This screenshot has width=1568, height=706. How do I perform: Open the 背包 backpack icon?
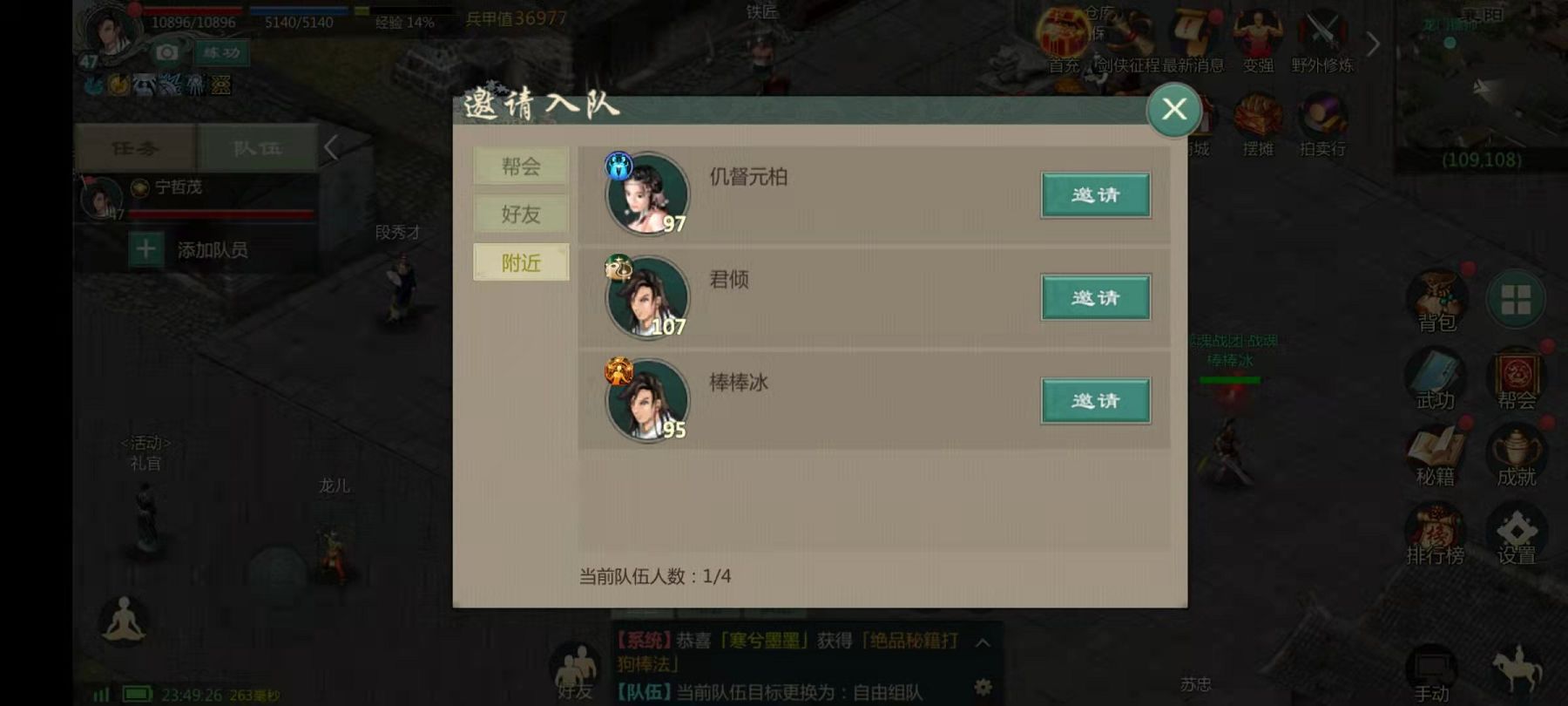coord(1436,301)
